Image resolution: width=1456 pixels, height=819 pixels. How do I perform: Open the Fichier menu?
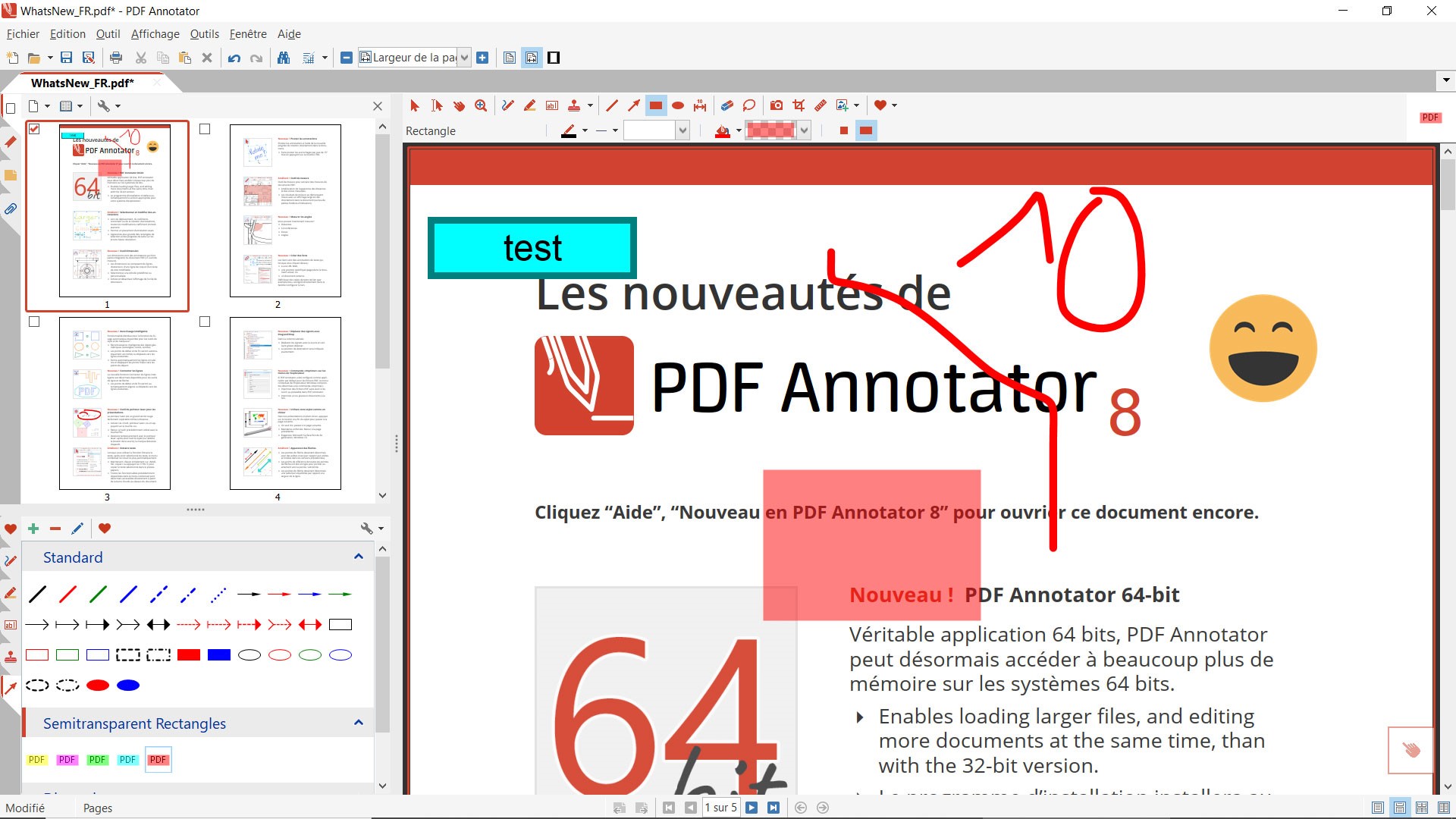(x=23, y=34)
